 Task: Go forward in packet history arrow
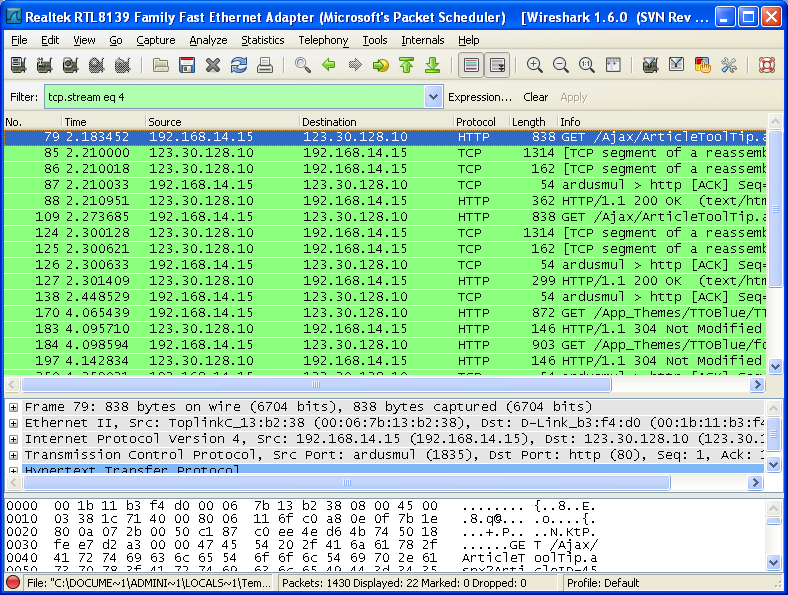tap(355, 65)
